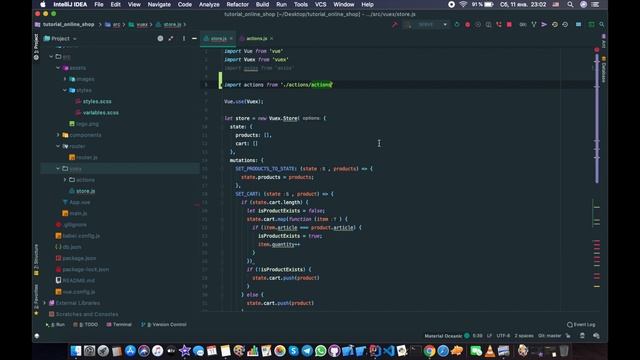The height and width of the screenshot is (360, 640).
Task: Click the red error indicator atop editor gutter
Action: point(597,49)
